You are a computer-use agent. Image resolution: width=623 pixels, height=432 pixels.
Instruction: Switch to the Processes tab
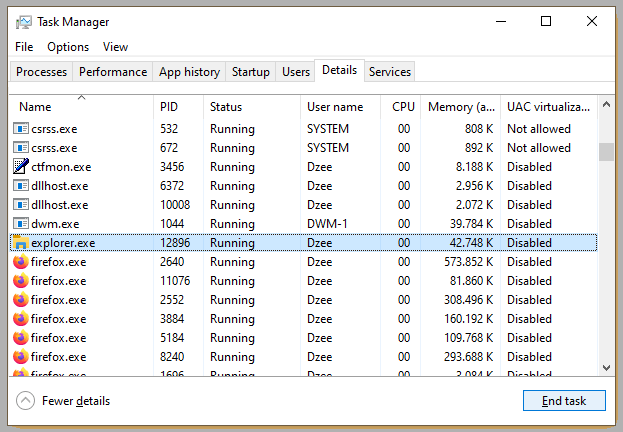[x=41, y=72]
